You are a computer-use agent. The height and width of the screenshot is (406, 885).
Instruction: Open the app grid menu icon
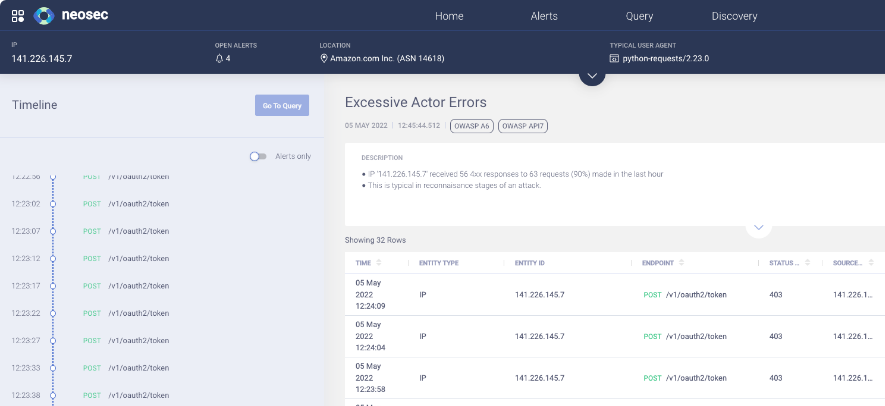[18, 16]
